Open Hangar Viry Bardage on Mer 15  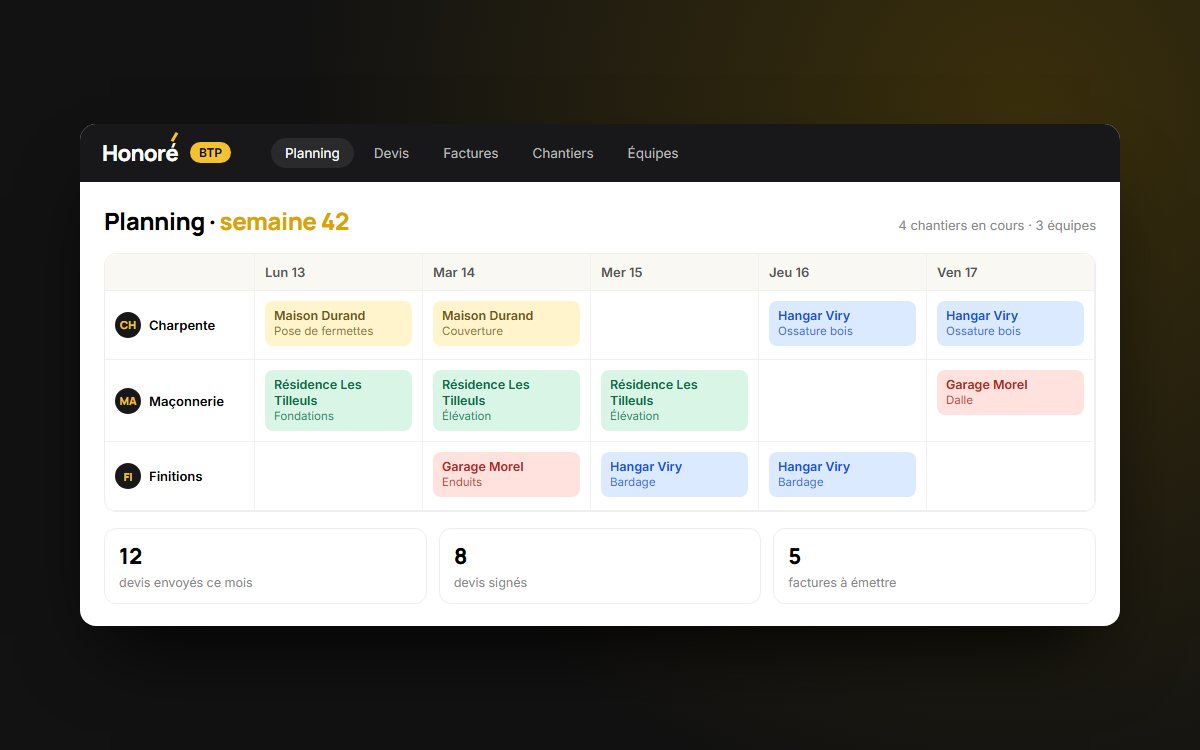tap(674, 474)
